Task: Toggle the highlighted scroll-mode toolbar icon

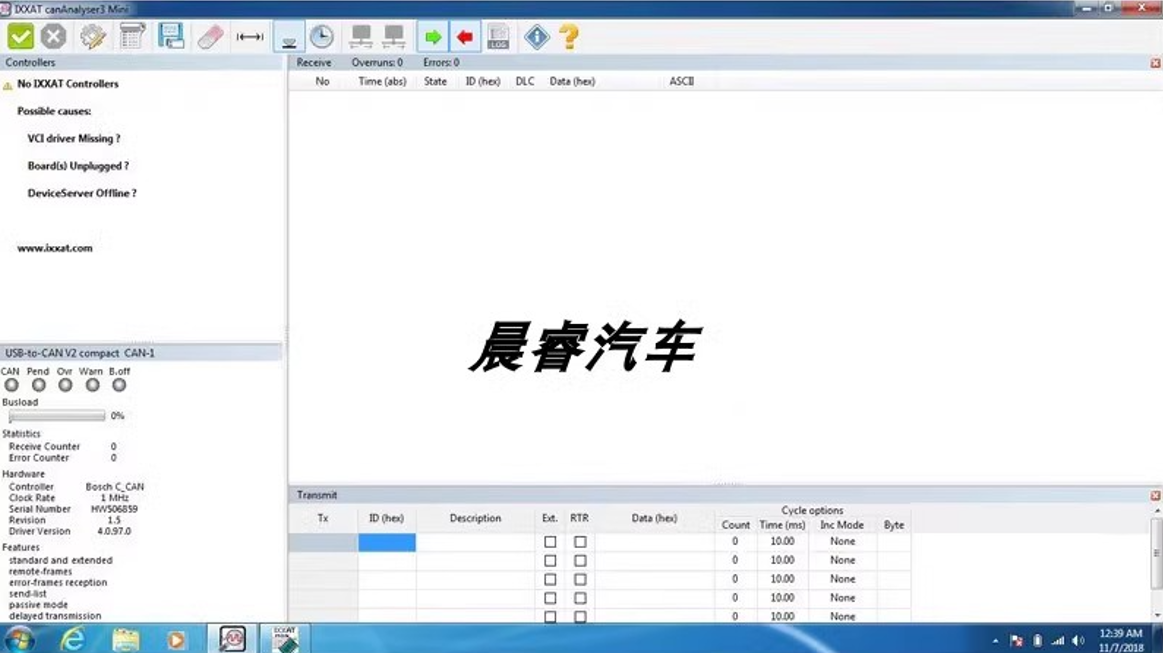Action: (x=289, y=36)
